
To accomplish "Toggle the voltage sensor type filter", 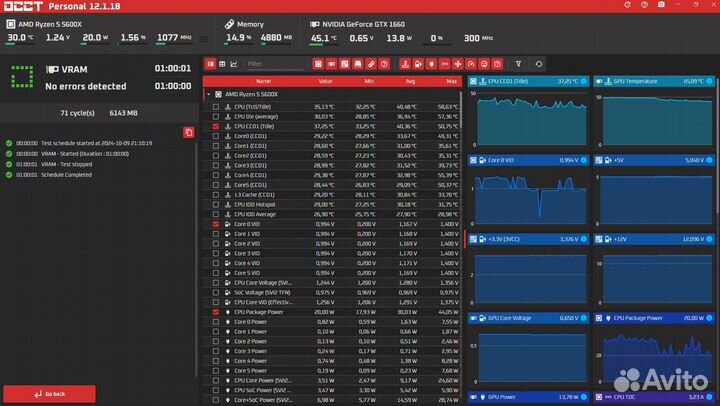I will [x=418, y=64].
